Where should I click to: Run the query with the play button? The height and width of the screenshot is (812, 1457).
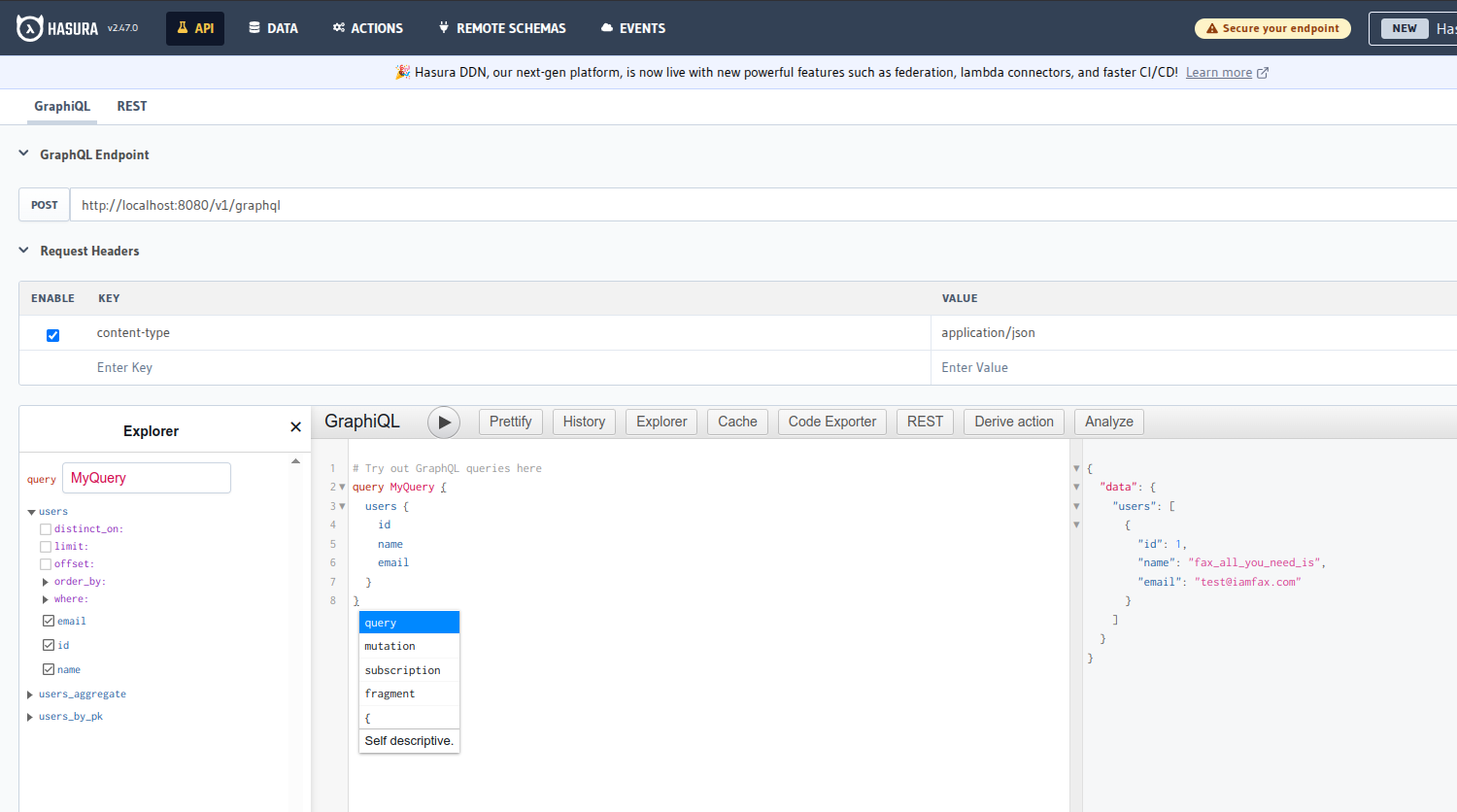[444, 422]
